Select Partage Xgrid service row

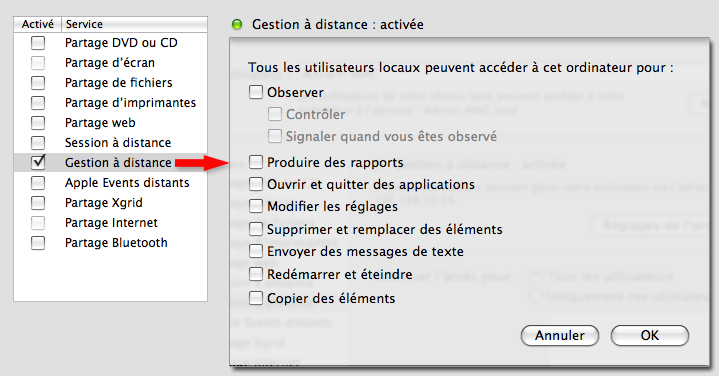111,203
